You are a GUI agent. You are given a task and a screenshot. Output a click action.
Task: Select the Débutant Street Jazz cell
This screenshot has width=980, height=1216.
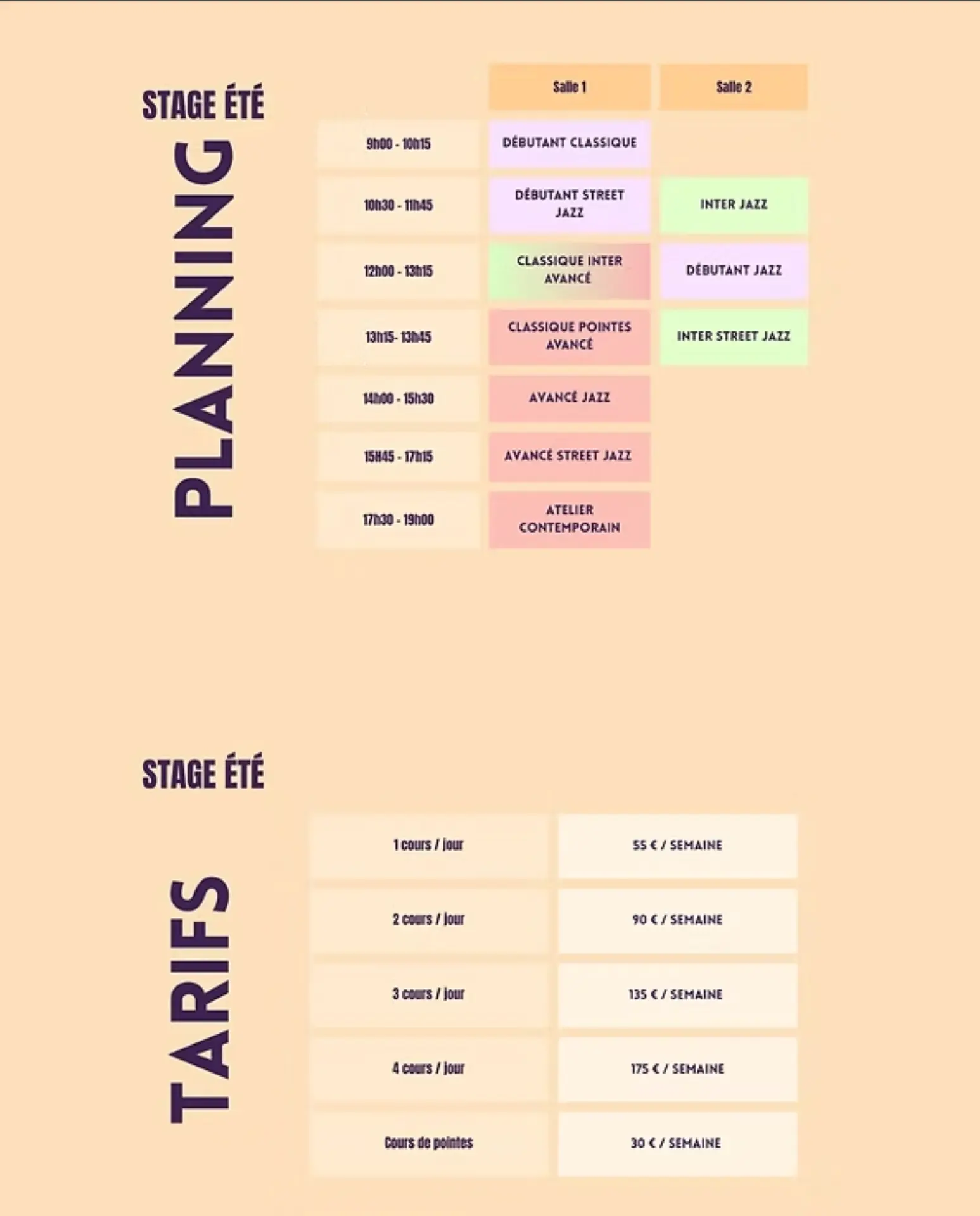pyautogui.click(x=569, y=205)
